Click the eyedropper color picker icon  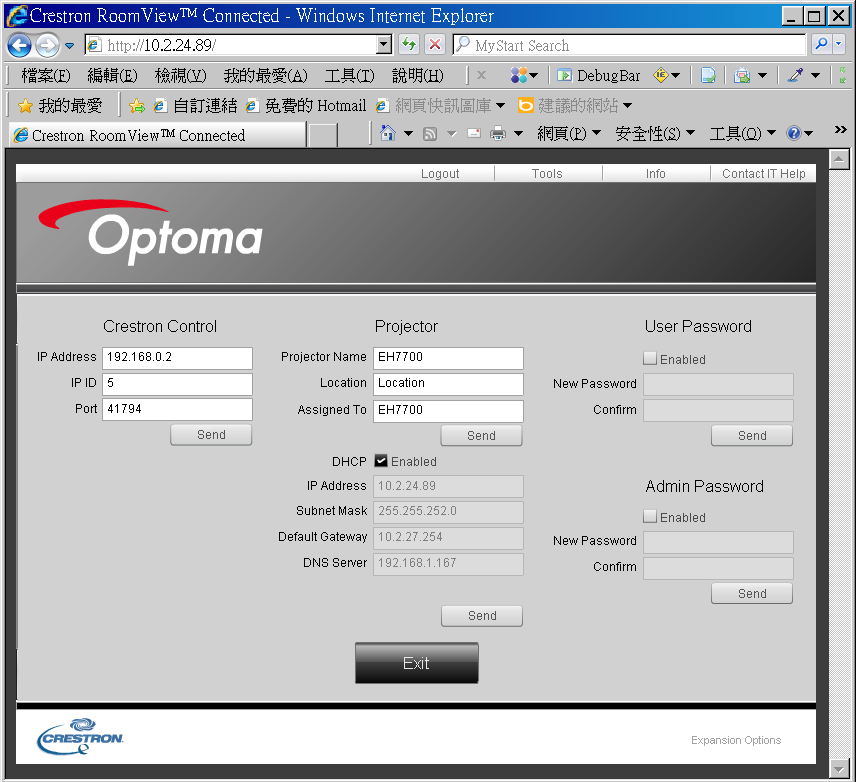click(x=795, y=75)
